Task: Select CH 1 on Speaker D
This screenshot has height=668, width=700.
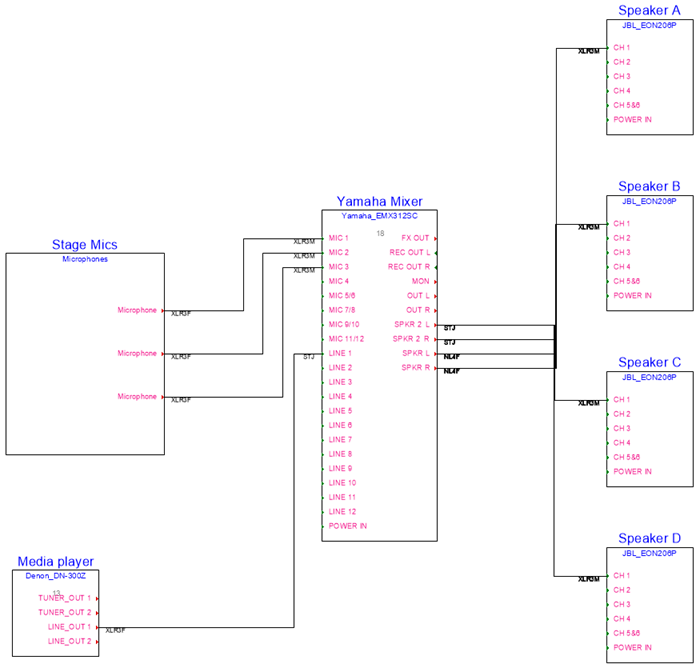Action: tap(621, 575)
